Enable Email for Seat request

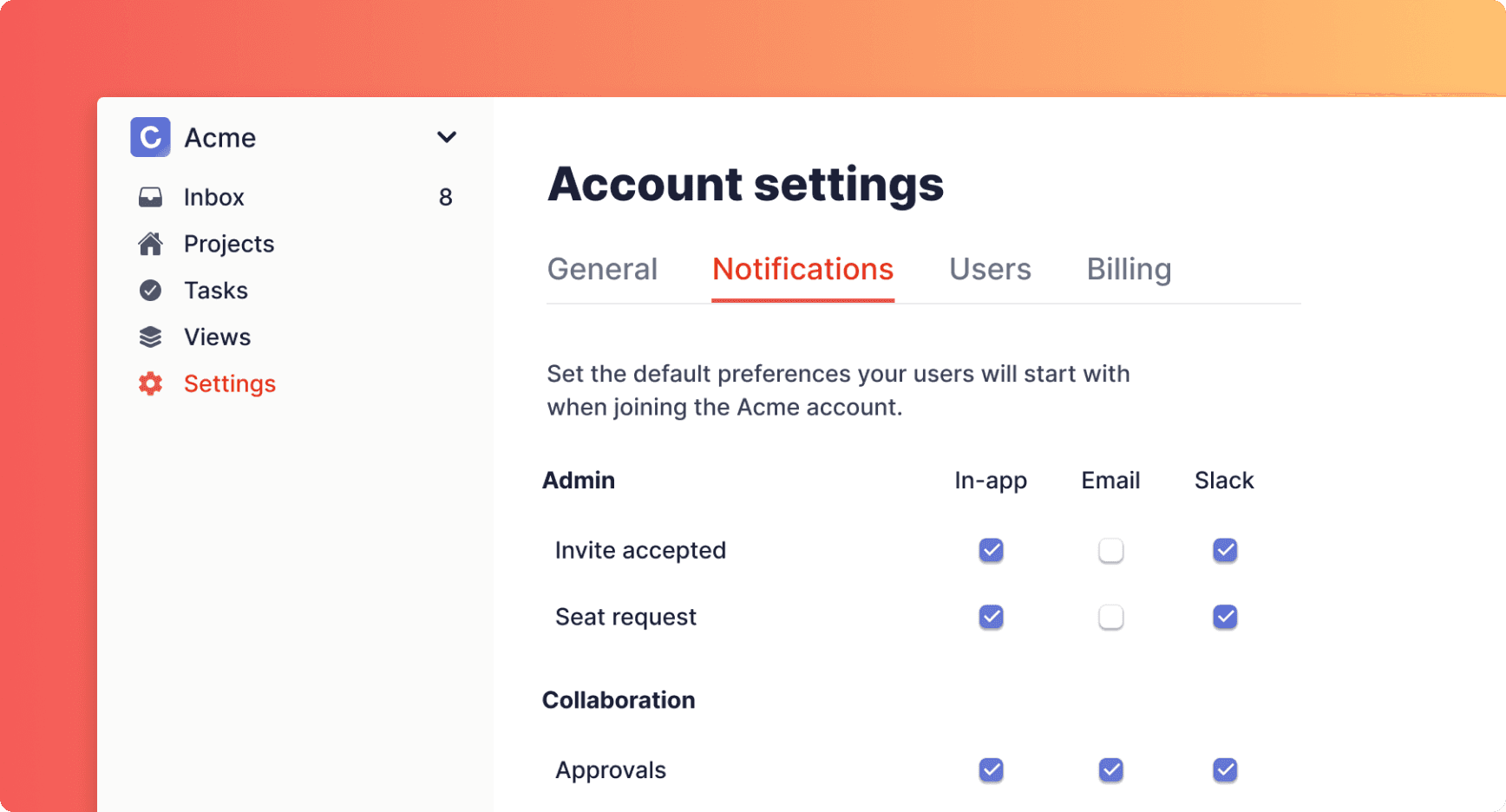[x=1110, y=617]
